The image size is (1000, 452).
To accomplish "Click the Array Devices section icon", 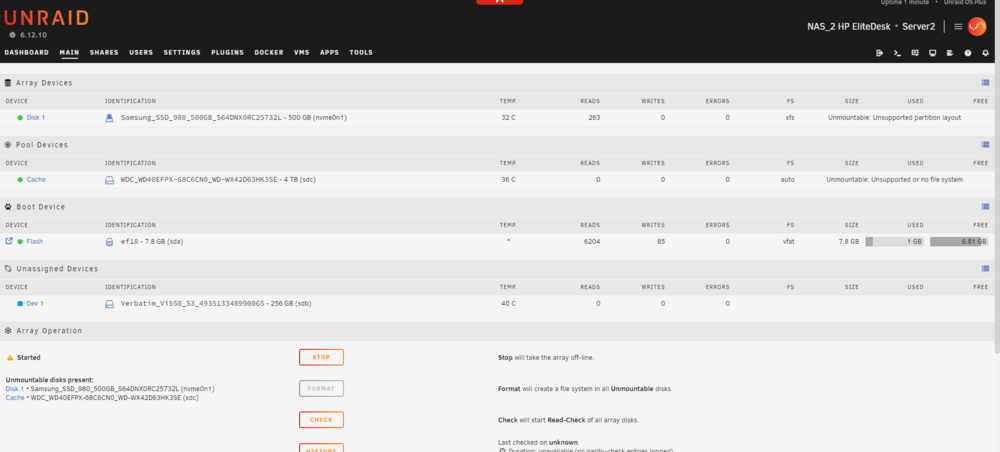I will coord(8,83).
